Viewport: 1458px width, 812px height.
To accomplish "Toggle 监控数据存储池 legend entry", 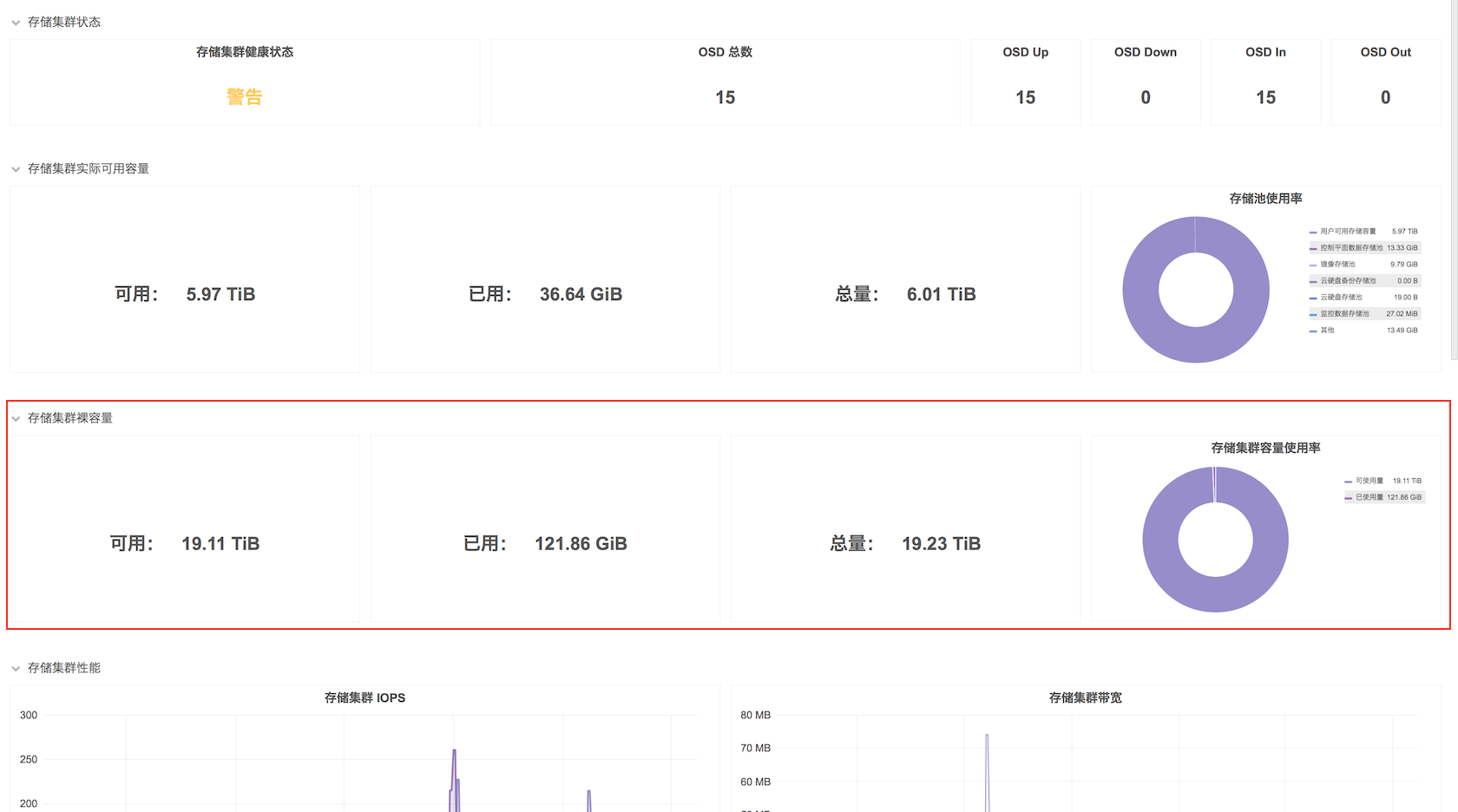I will (1344, 314).
